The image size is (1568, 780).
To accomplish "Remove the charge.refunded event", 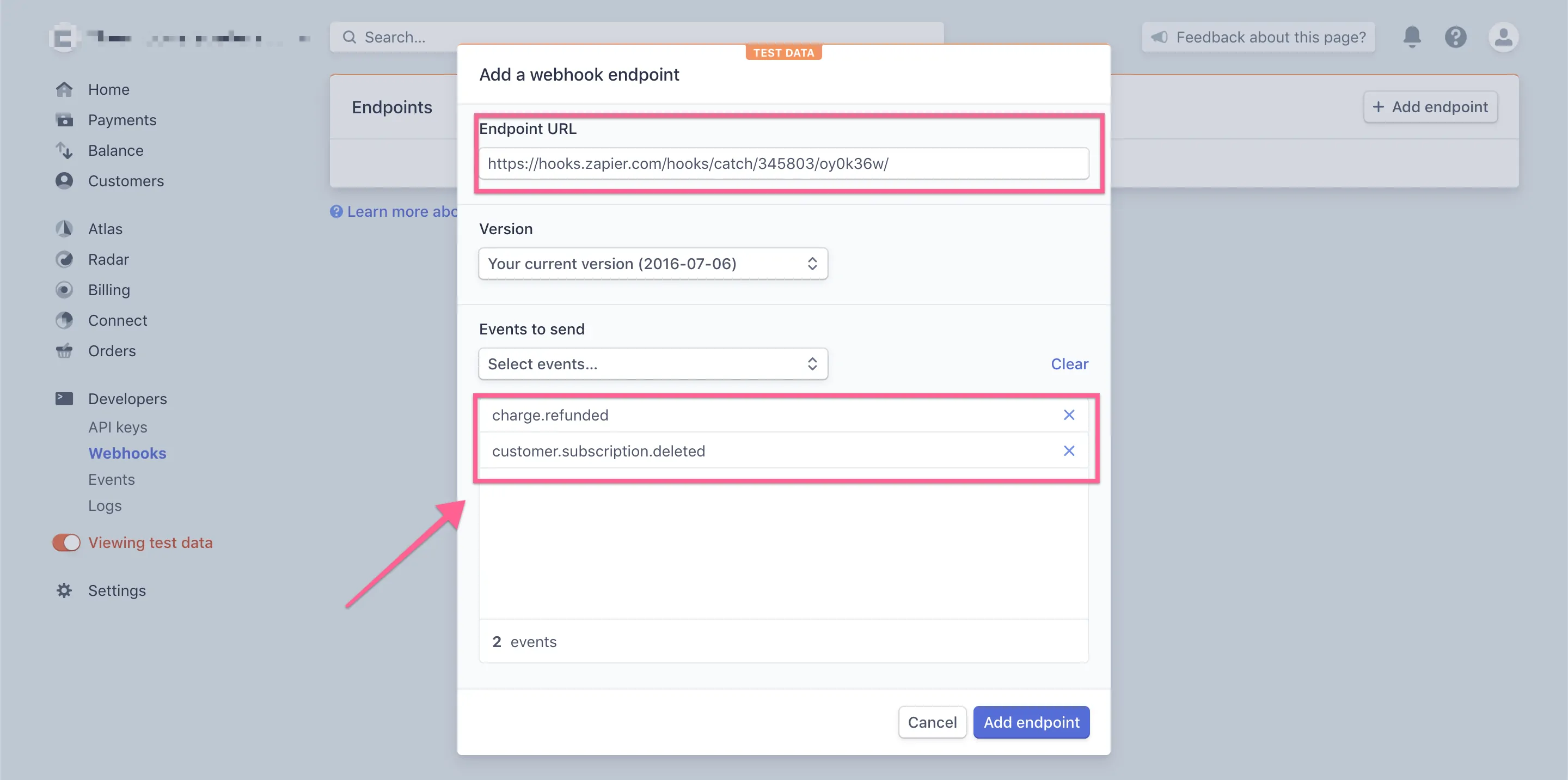I will 1069,415.
